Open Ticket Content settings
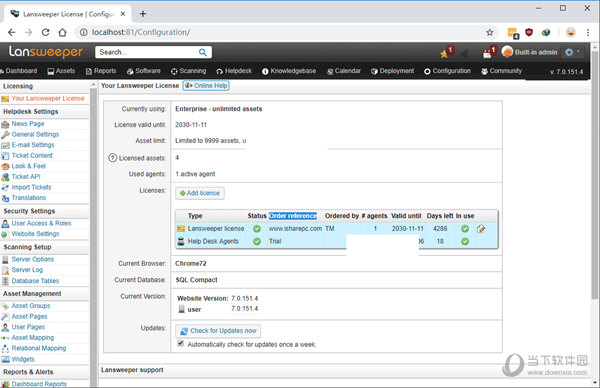Image resolution: width=600 pixels, height=388 pixels. click(32, 155)
